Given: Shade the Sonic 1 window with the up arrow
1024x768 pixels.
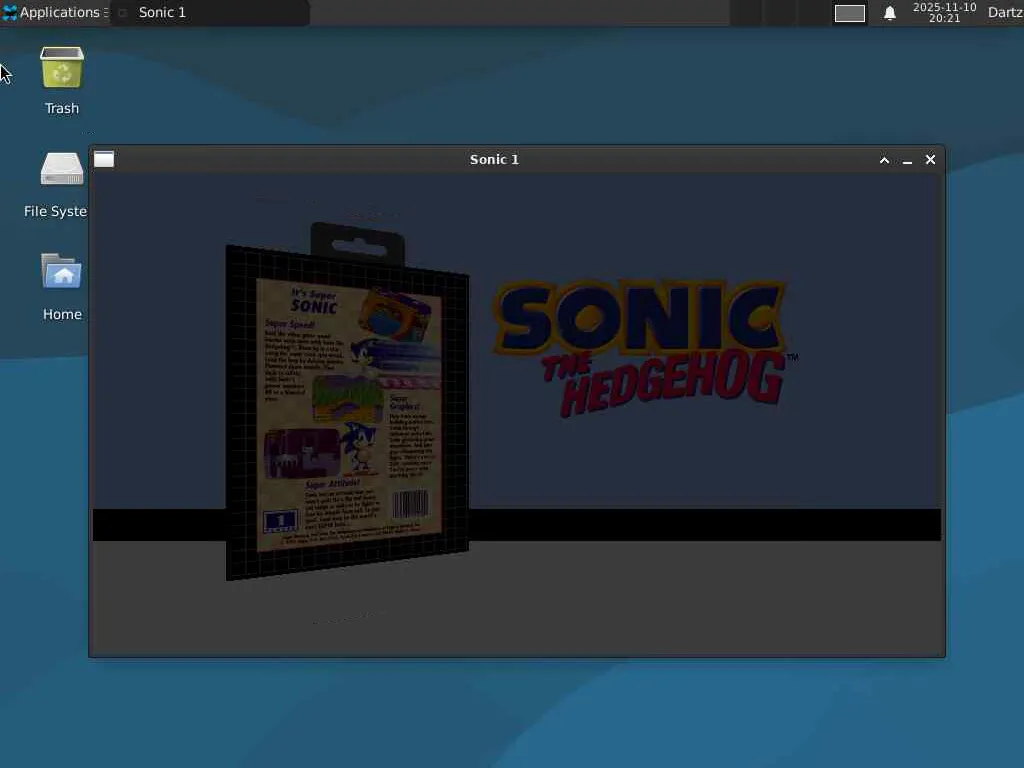Looking at the screenshot, I should 884,160.
